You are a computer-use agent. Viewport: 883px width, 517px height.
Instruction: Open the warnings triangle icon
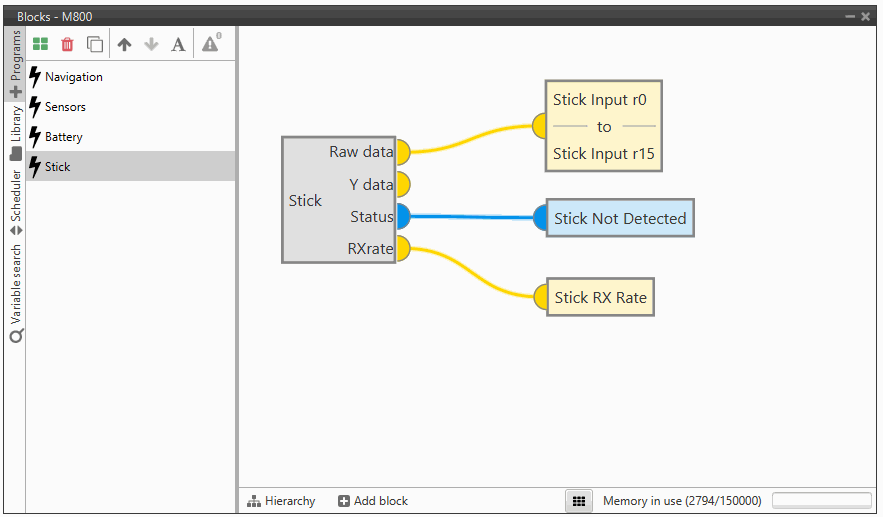pos(210,44)
